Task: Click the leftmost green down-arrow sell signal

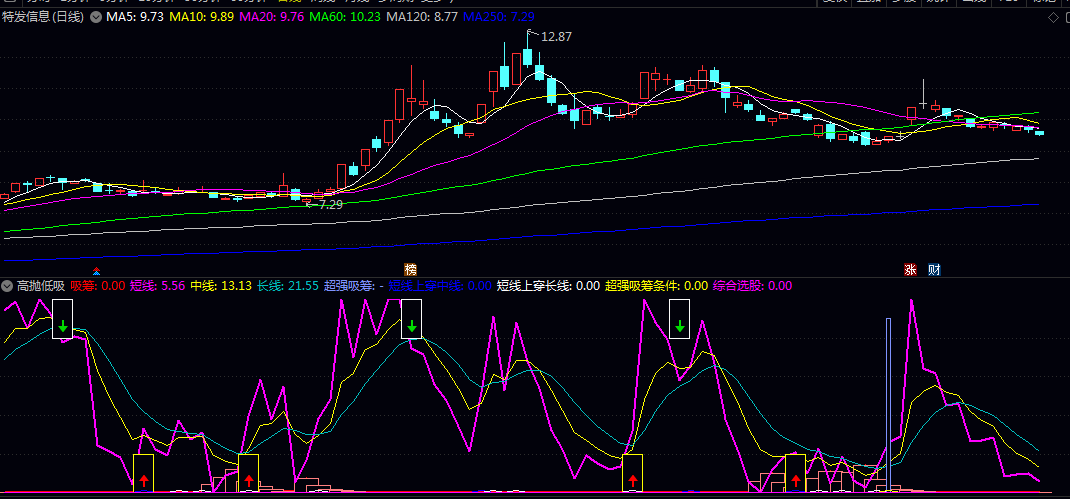Action: click(x=62, y=325)
